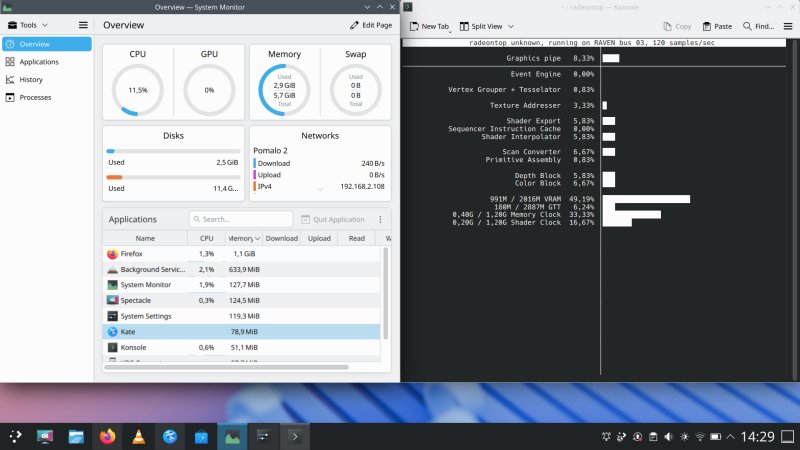Go to the Processes page
The image size is (800, 450).
[35, 97]
